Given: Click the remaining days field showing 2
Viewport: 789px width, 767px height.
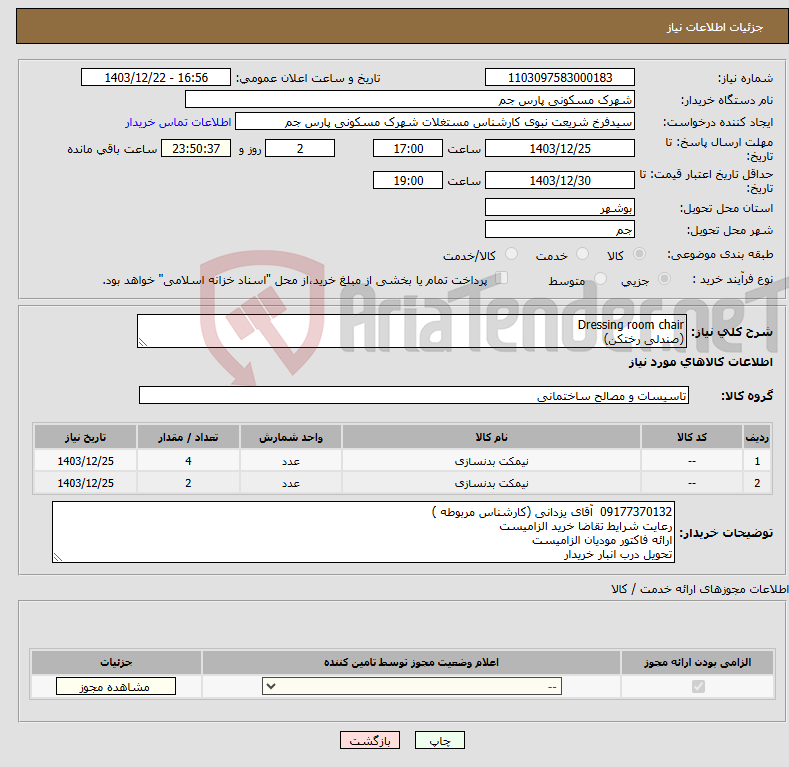Looking at the screenshot, I should coord(300,148).
